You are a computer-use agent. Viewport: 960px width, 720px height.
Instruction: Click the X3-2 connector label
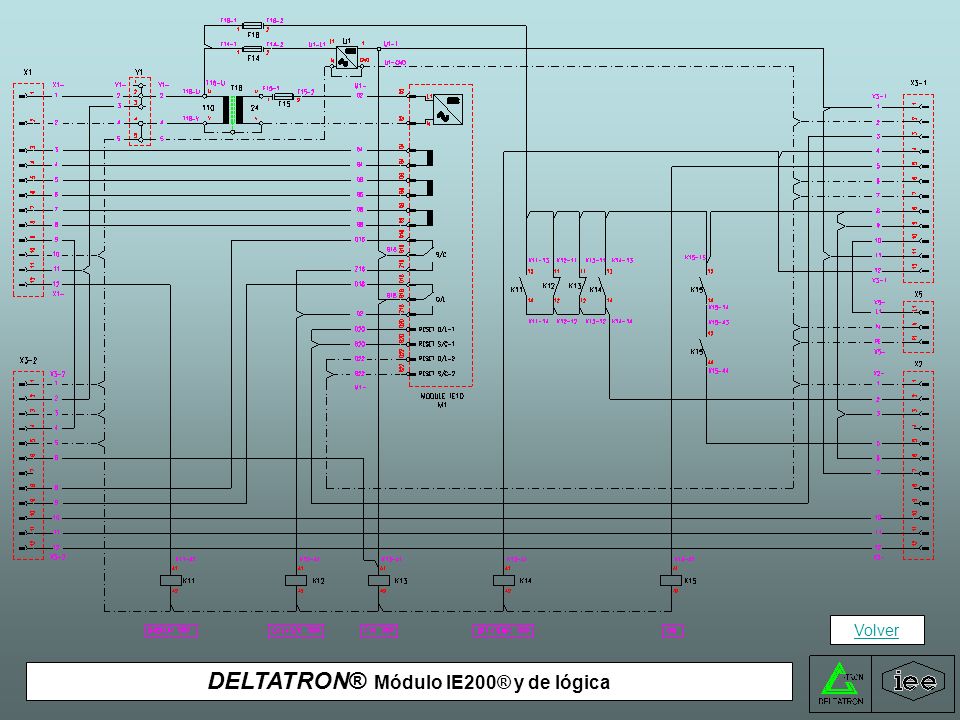tap(28, 361)
